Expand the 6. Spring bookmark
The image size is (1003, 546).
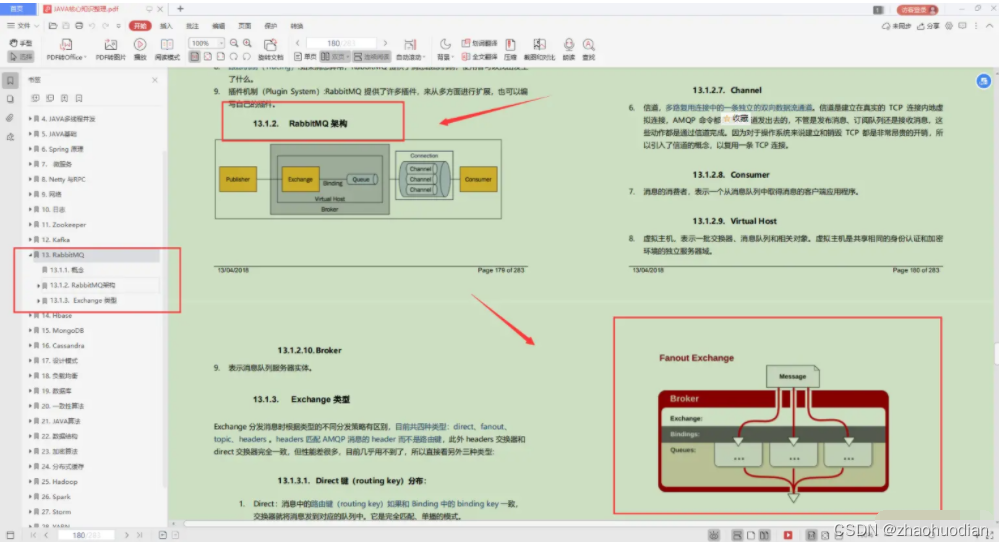[x=30, y=149]
